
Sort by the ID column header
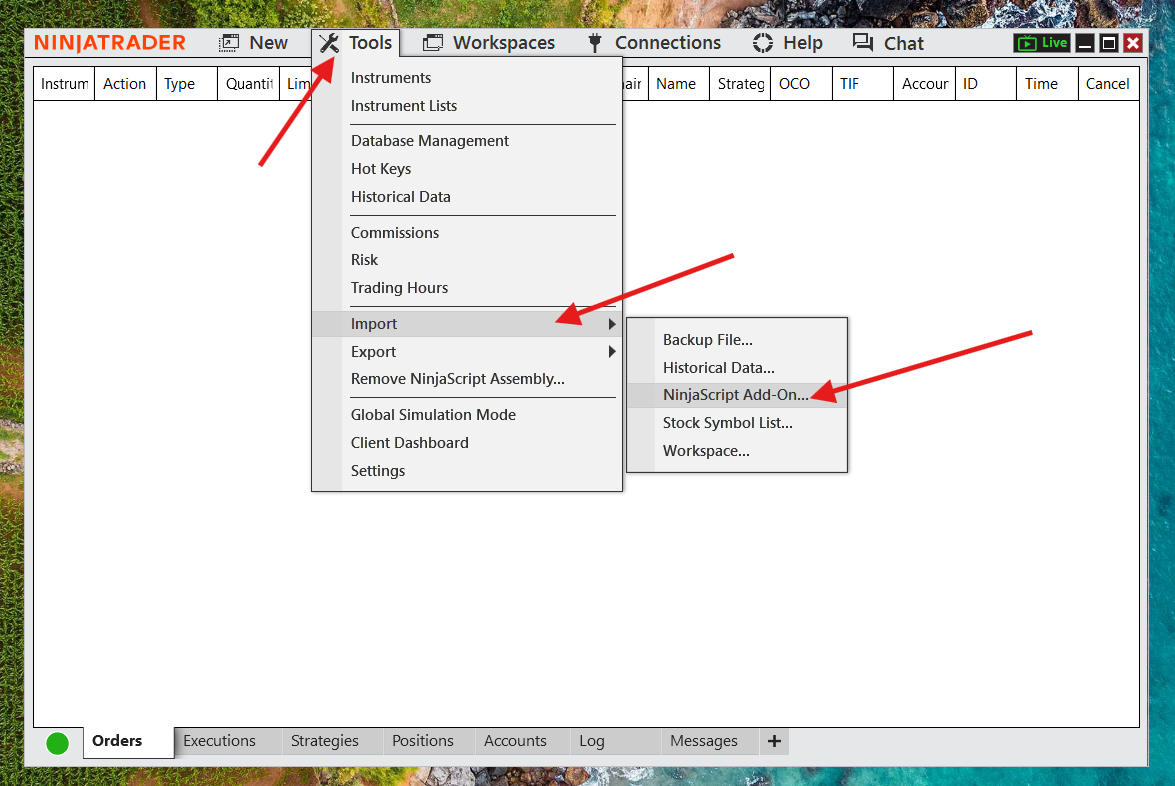(x=985, y=84)
